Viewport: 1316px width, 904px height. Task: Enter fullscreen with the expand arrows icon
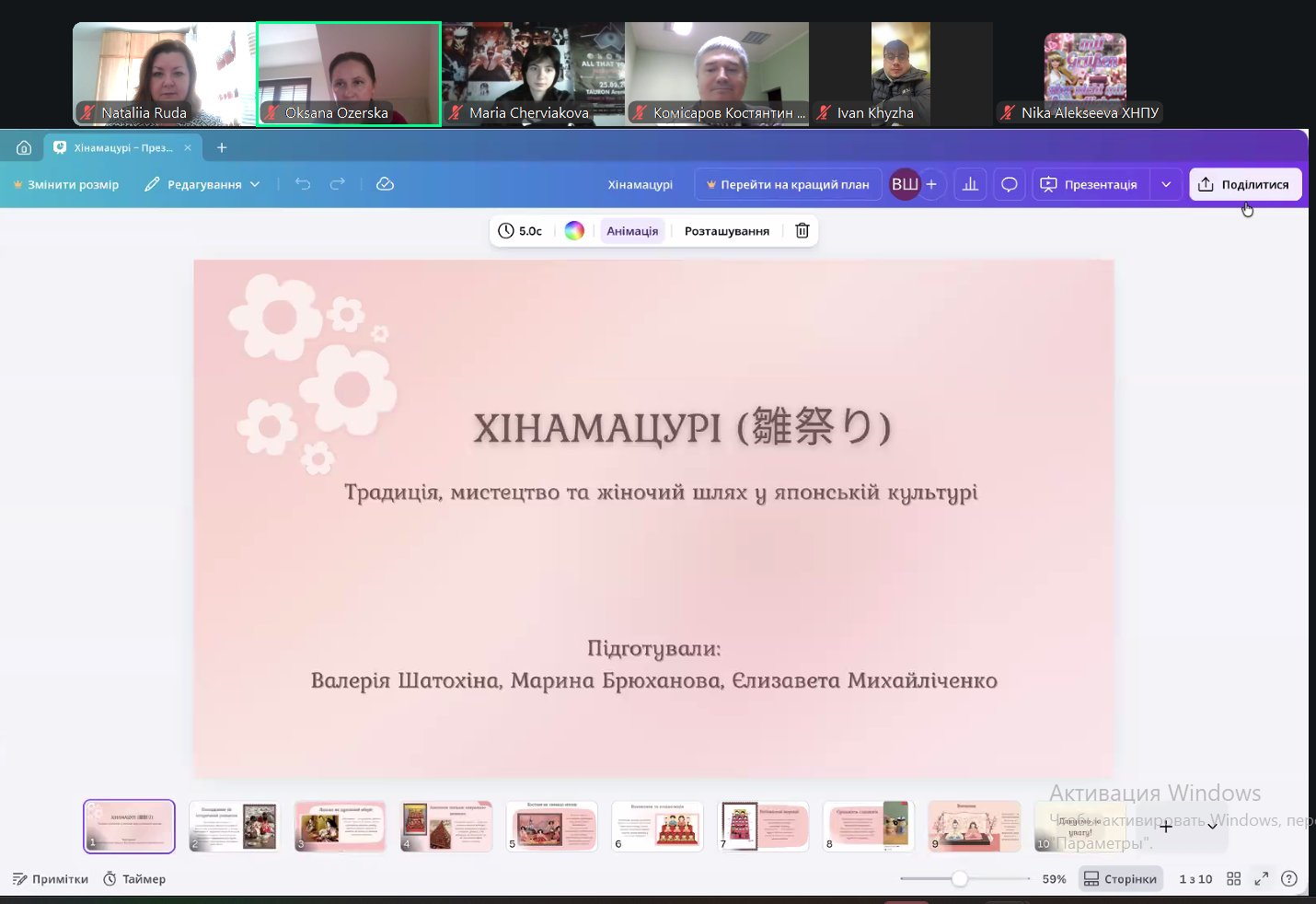pyautogui.click(x=1261, y=879)
